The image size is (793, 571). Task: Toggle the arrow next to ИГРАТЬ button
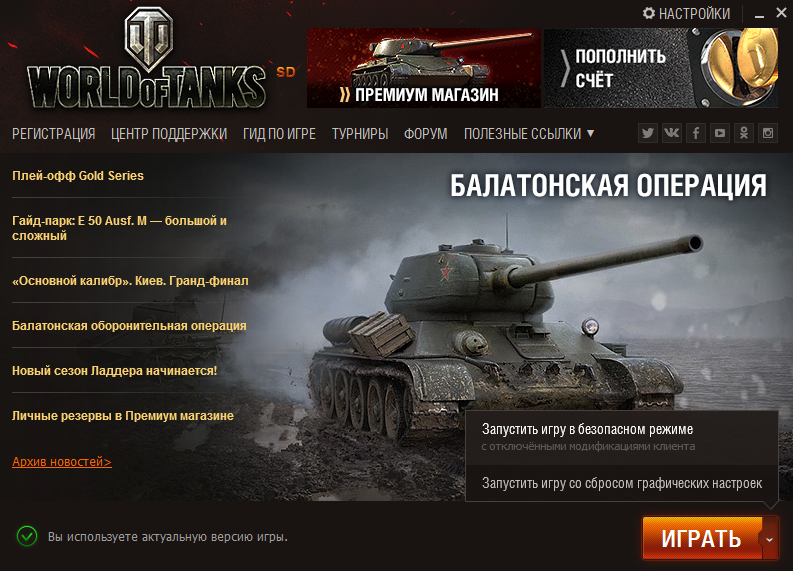tap(770, 539)
